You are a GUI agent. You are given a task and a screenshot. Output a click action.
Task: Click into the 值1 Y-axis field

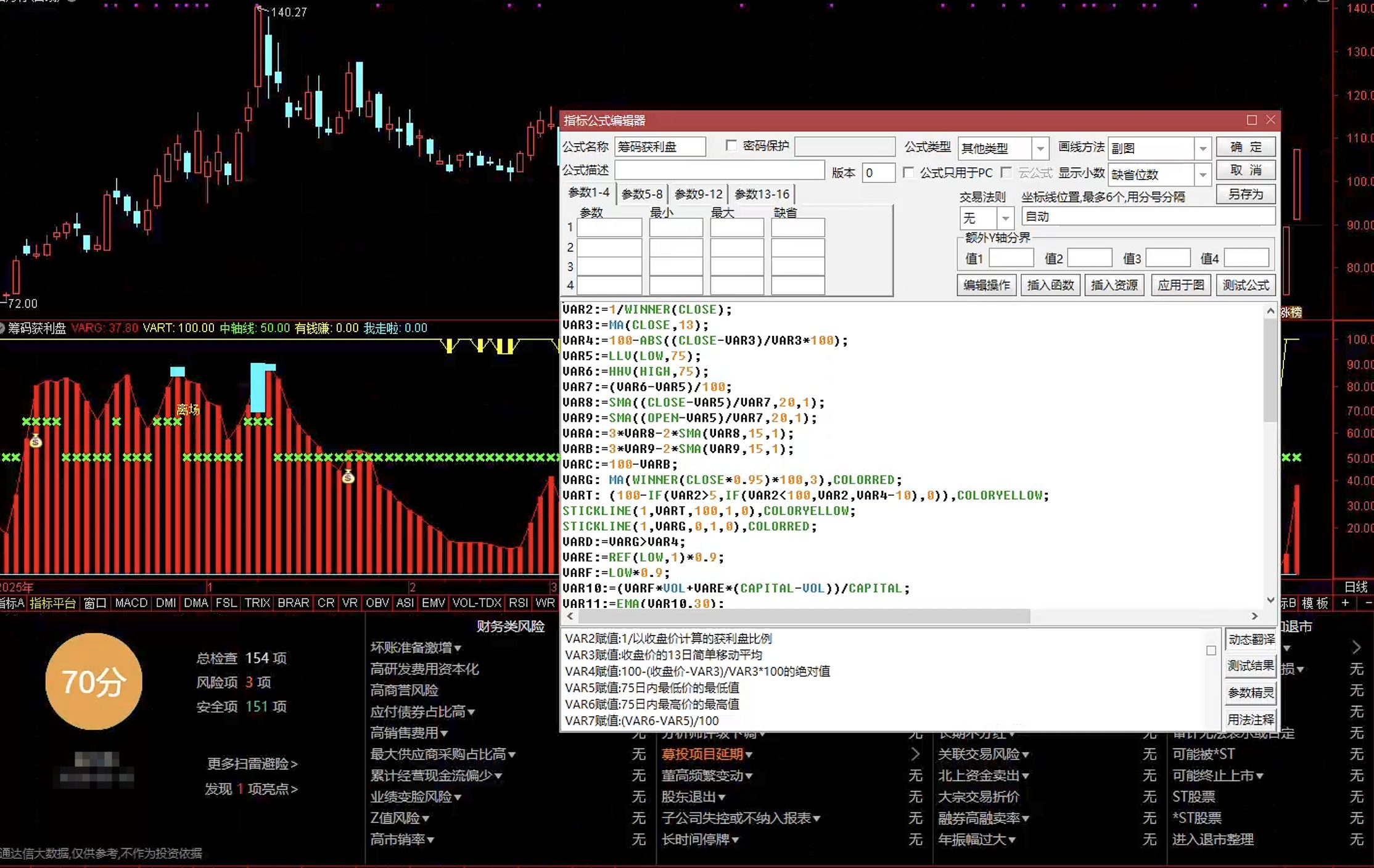pyautogui.click(x=1011, y=258)
